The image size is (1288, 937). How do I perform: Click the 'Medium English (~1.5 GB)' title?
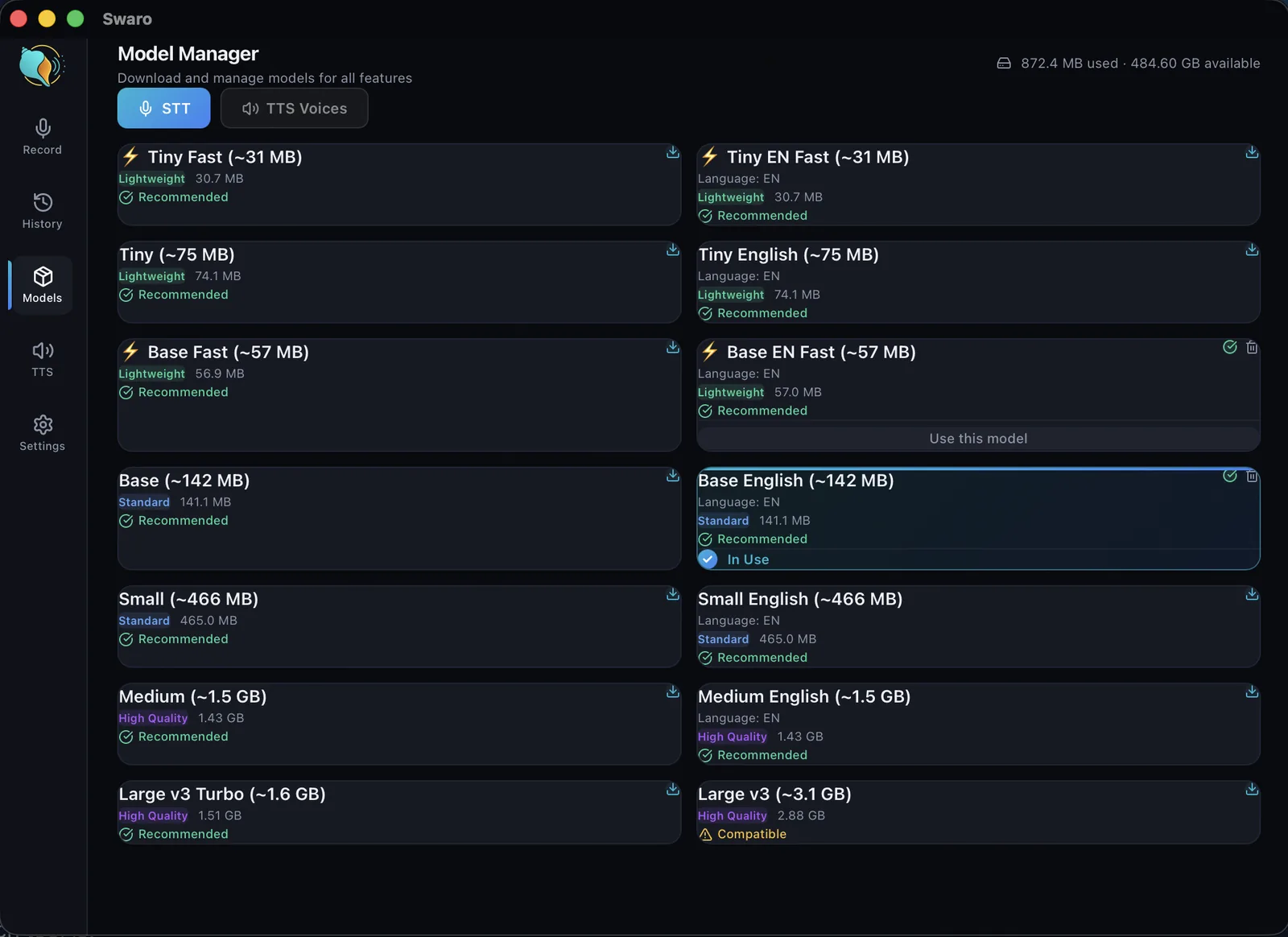click(x=804, y=696)
